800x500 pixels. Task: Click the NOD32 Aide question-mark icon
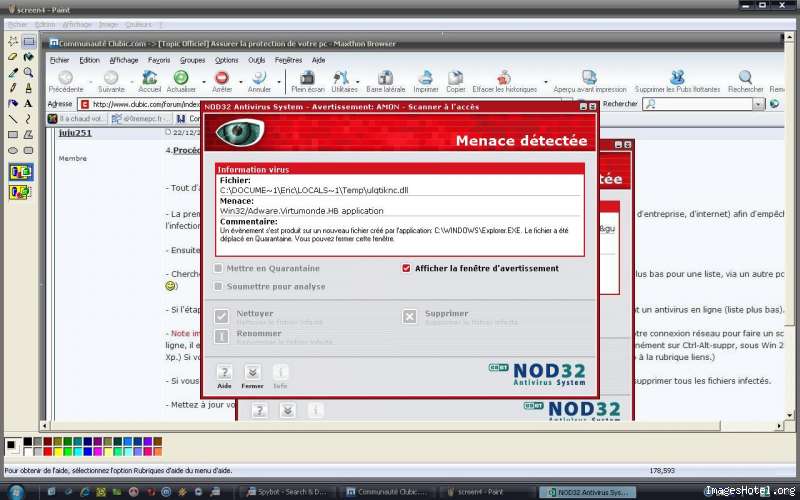224,372
